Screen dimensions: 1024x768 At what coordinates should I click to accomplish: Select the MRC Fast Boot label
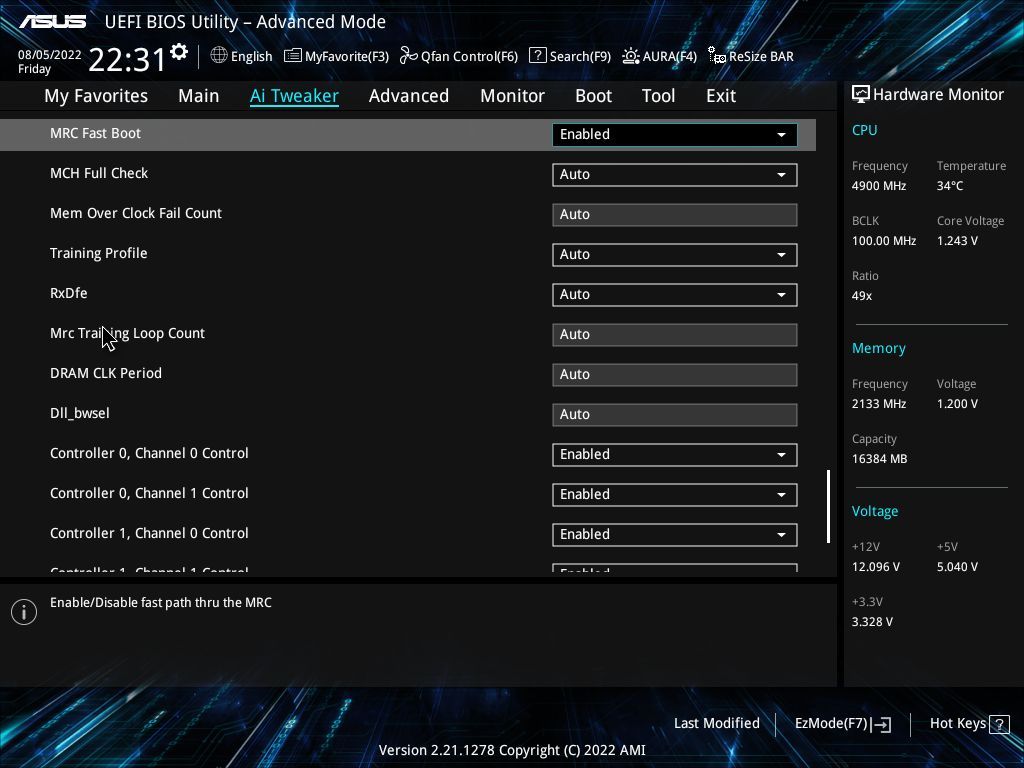point(95,133)
